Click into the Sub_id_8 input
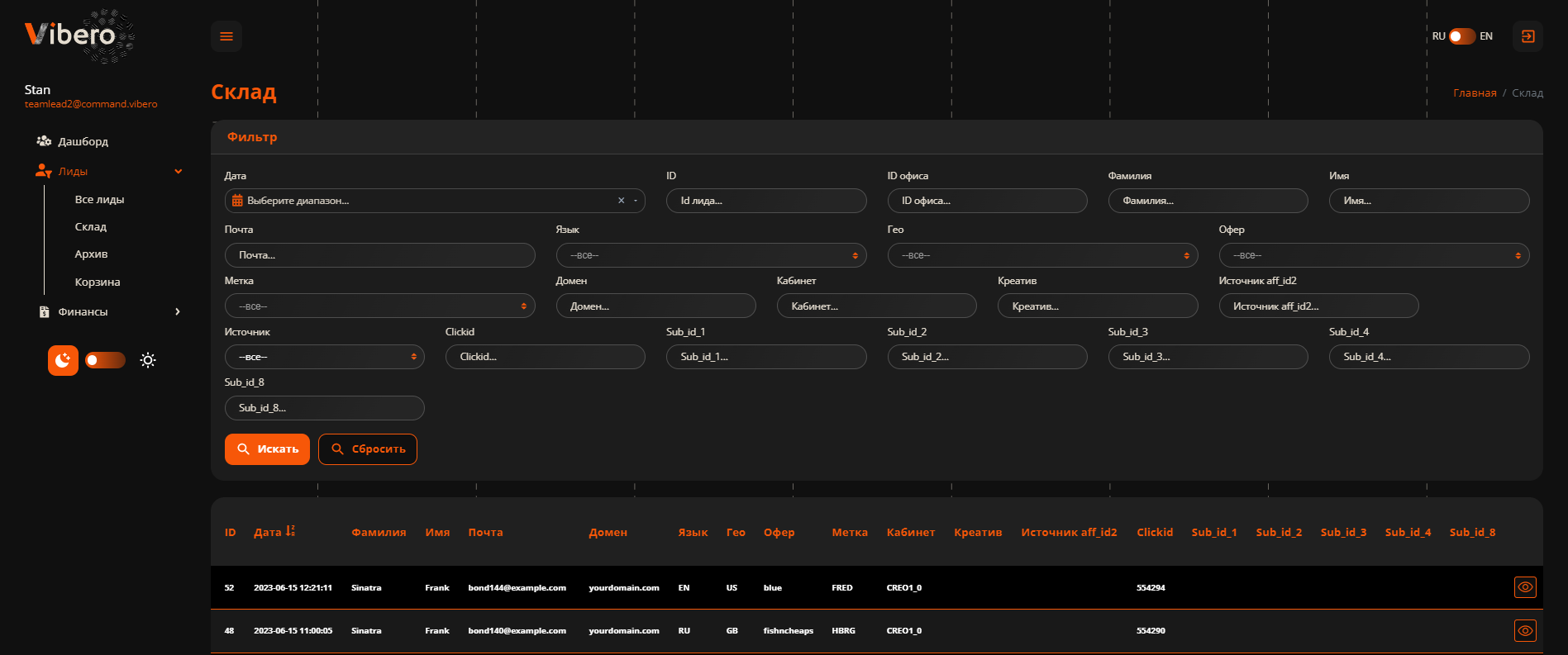Viewport: 1568px width, 655px height. tap(324, 408)
